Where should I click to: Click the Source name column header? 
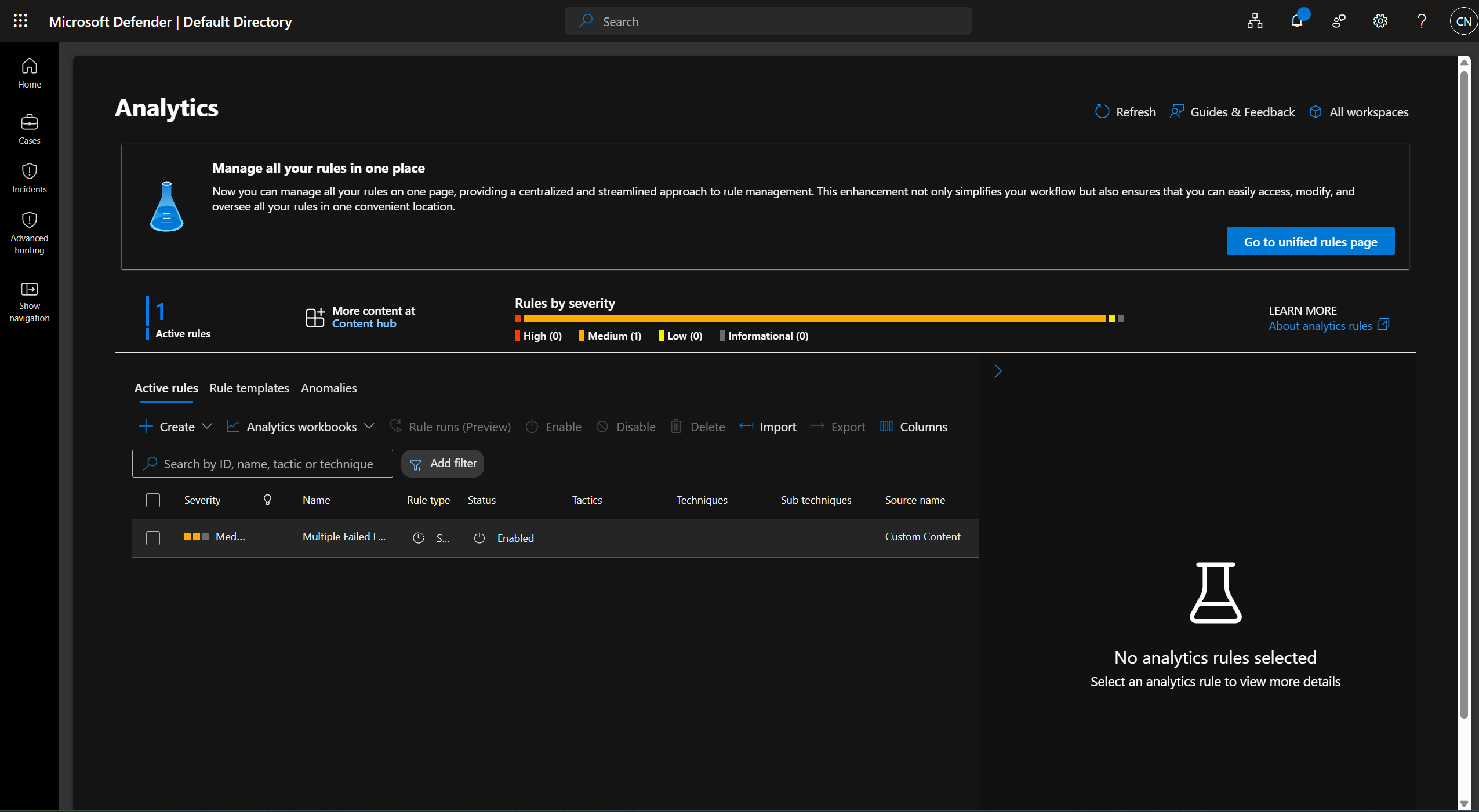tap(915, 500)
